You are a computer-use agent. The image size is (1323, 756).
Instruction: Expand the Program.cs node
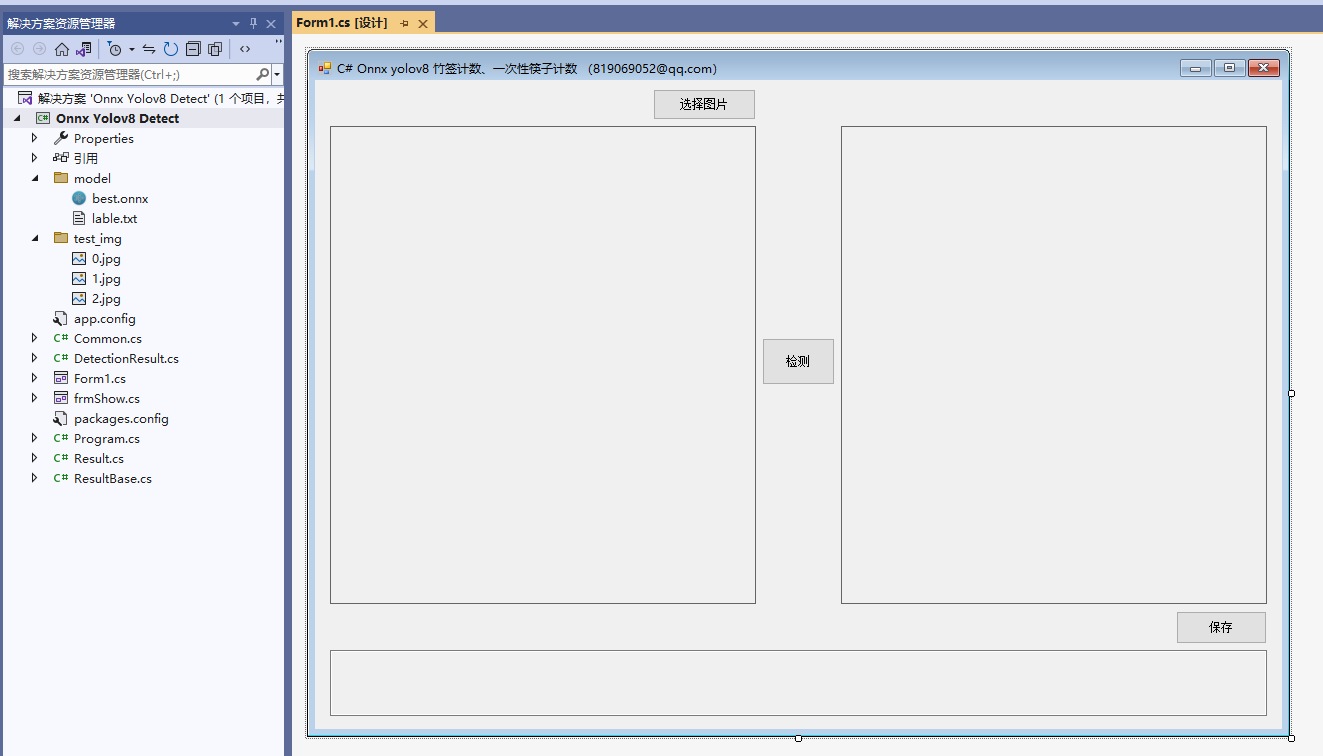[x=35, y=438]
